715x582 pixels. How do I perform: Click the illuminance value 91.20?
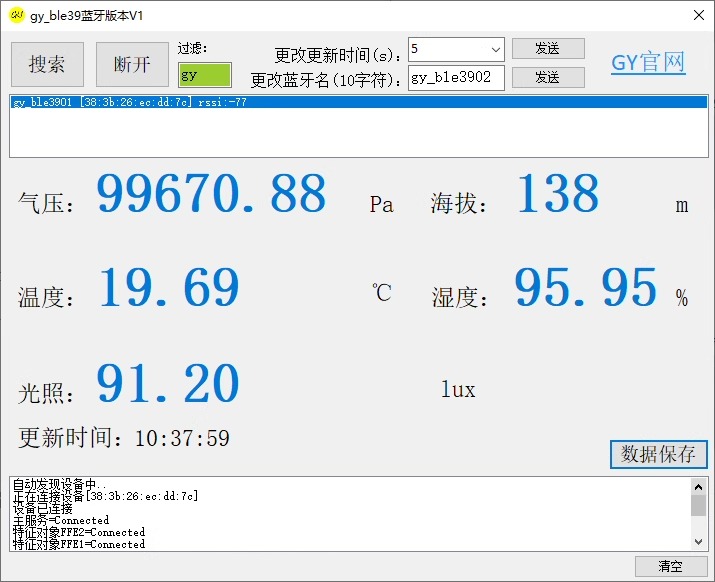168,383
